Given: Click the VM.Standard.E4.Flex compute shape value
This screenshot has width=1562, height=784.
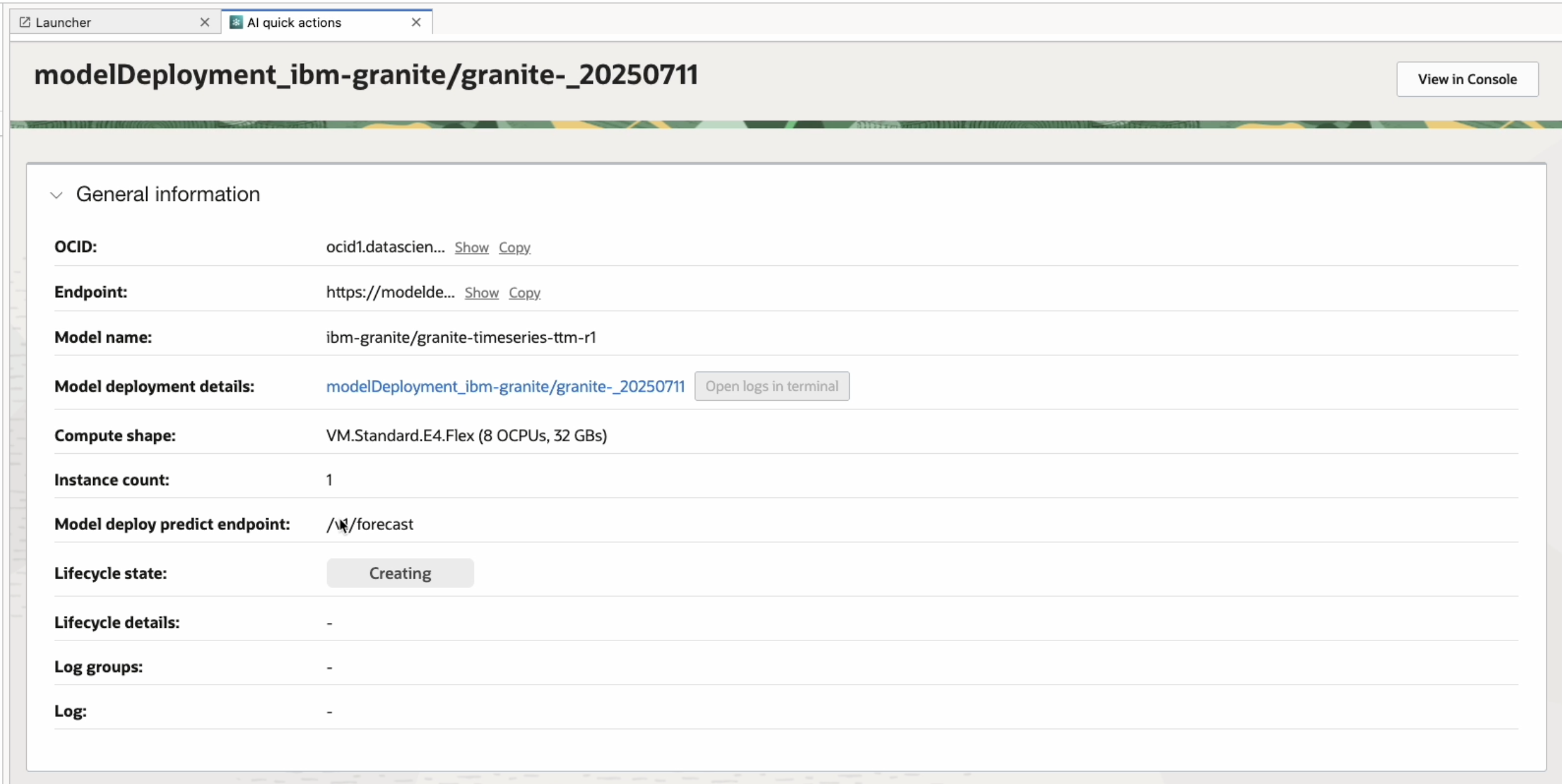Looking at the screenshot, I should coord(466,436).
